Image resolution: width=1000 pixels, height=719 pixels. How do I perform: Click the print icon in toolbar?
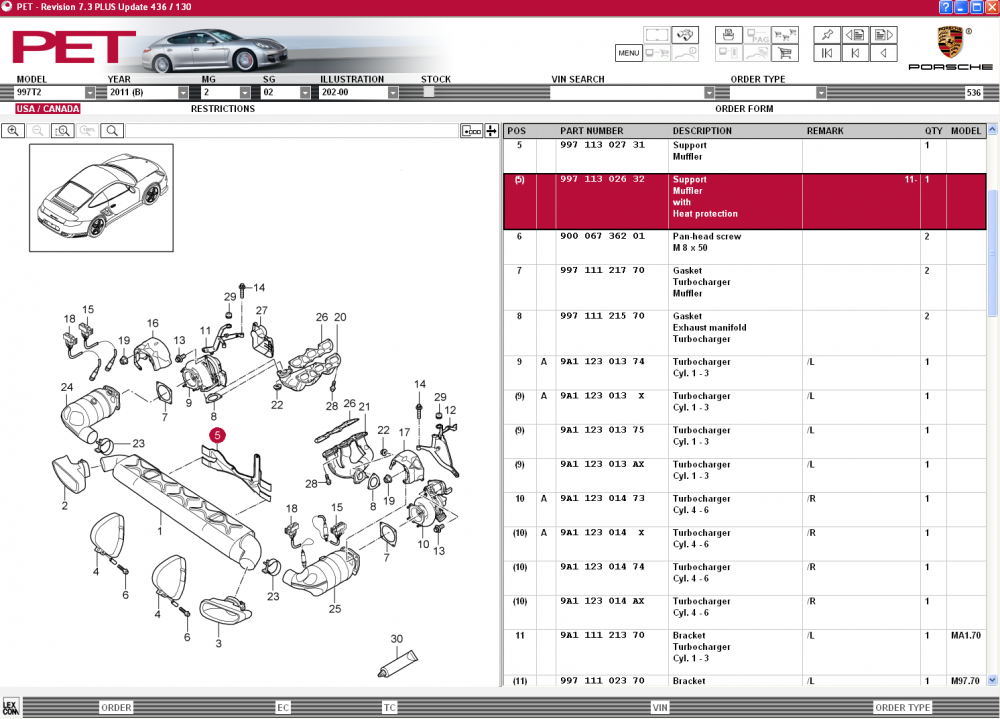(x=729, y=34)
